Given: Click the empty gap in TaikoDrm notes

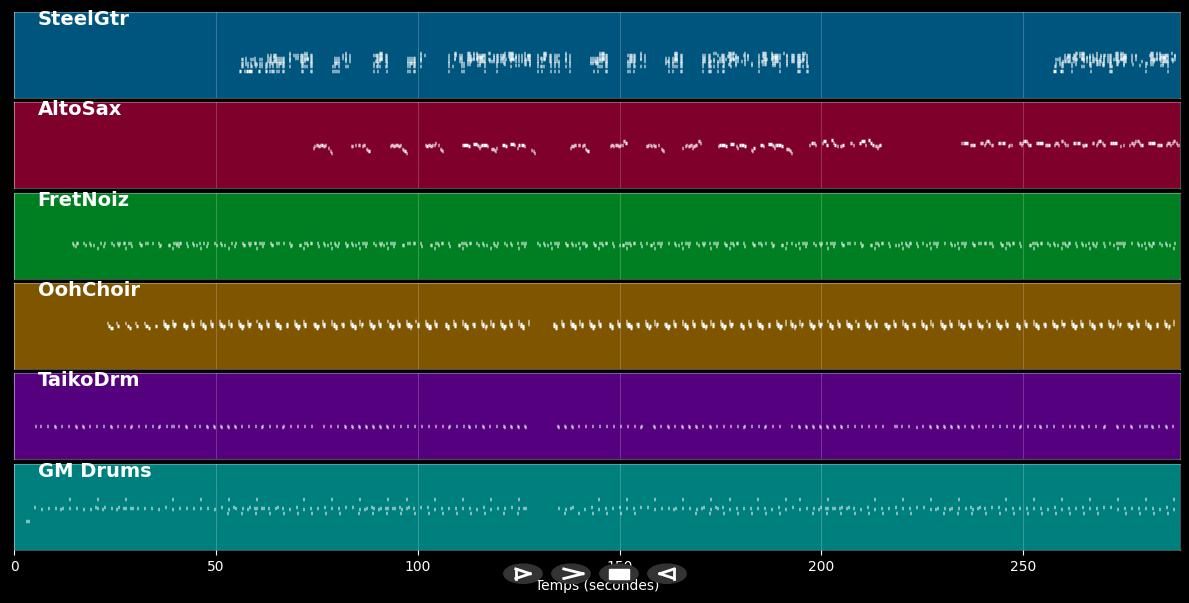Looking at the screenshot, I should coord(542,427).
